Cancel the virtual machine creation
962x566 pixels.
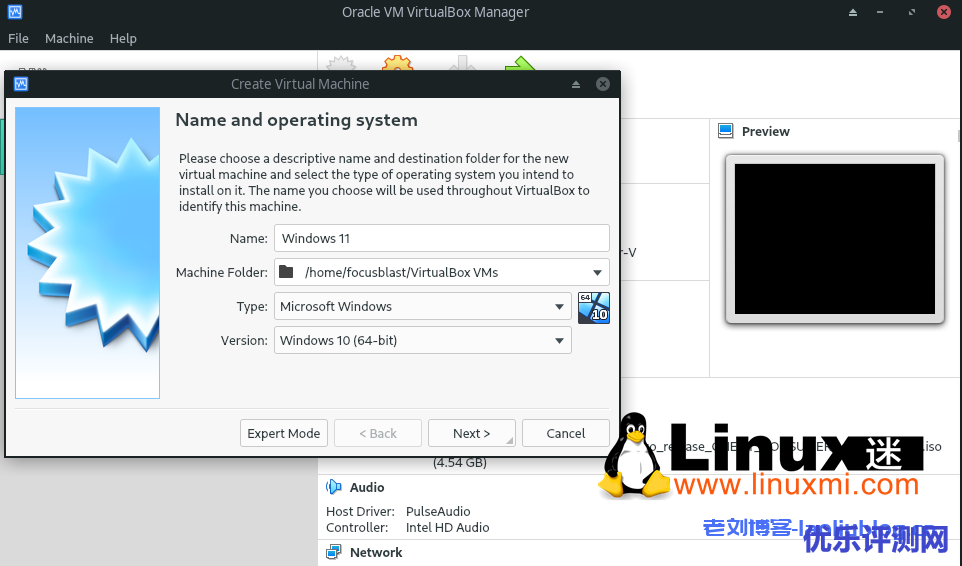click(565, 433)
